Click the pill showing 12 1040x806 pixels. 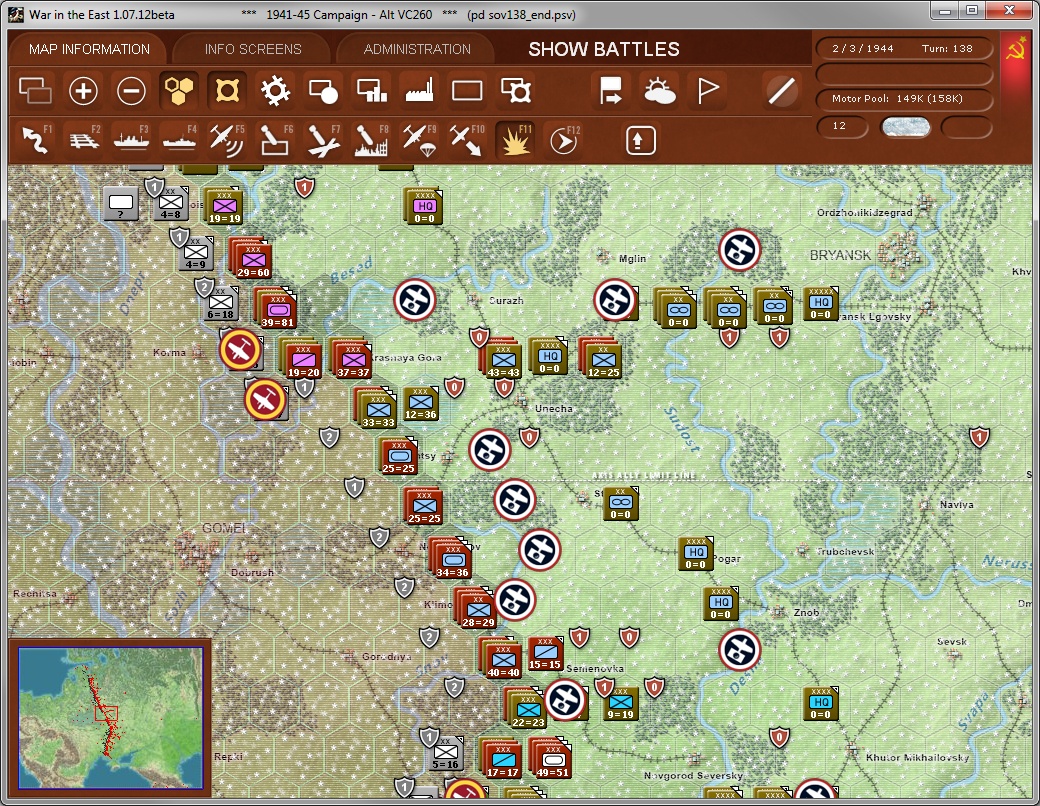(x=842, y=126)
